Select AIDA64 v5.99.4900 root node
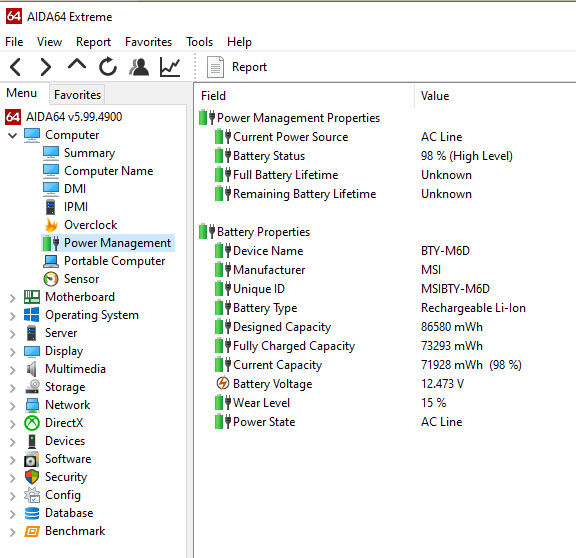Screen dimensions: 576x558 (x=74, y=117)
